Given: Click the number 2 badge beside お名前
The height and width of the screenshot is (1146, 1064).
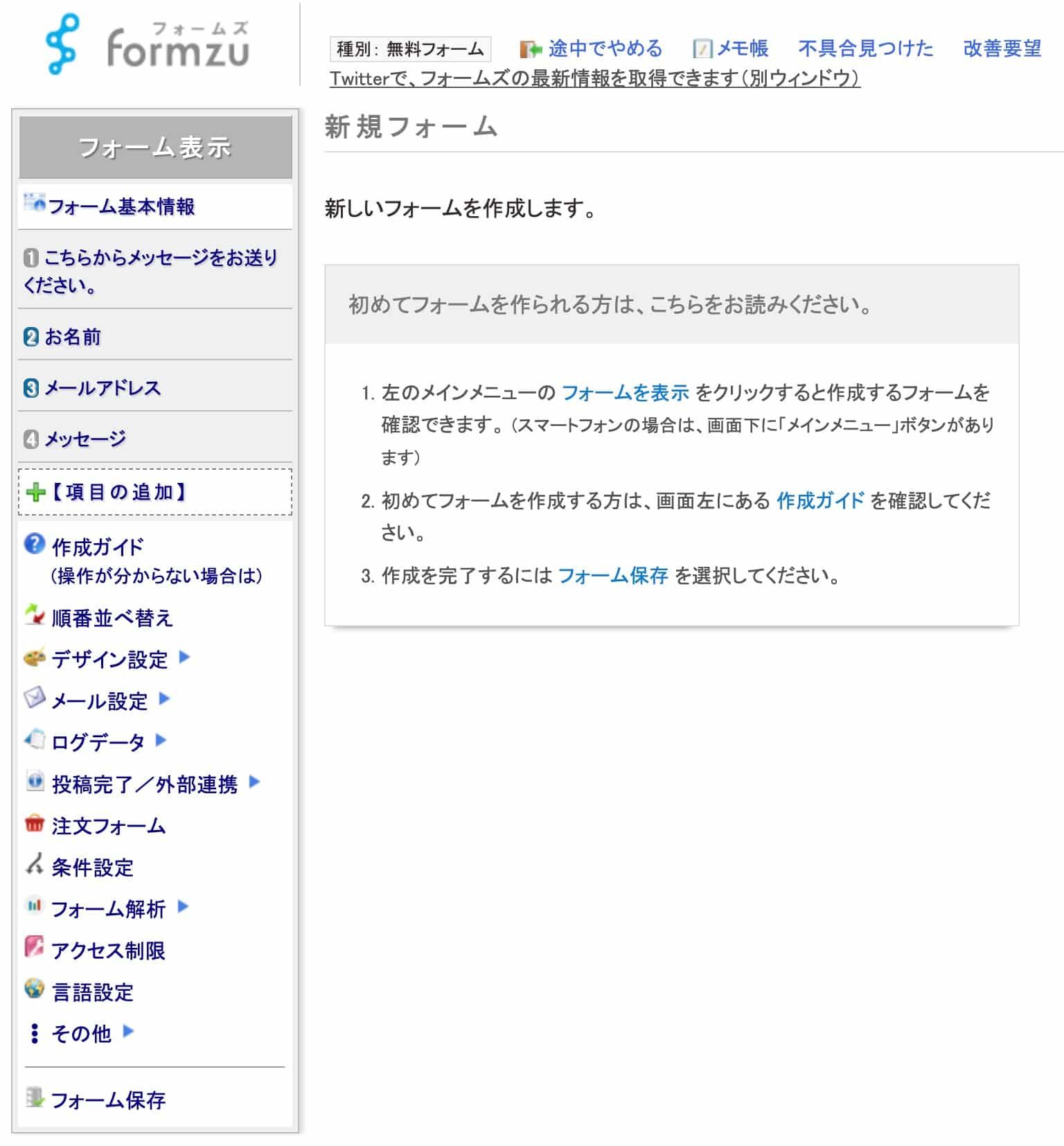Looking at the screenshot, I should click(x=31, y=337).
